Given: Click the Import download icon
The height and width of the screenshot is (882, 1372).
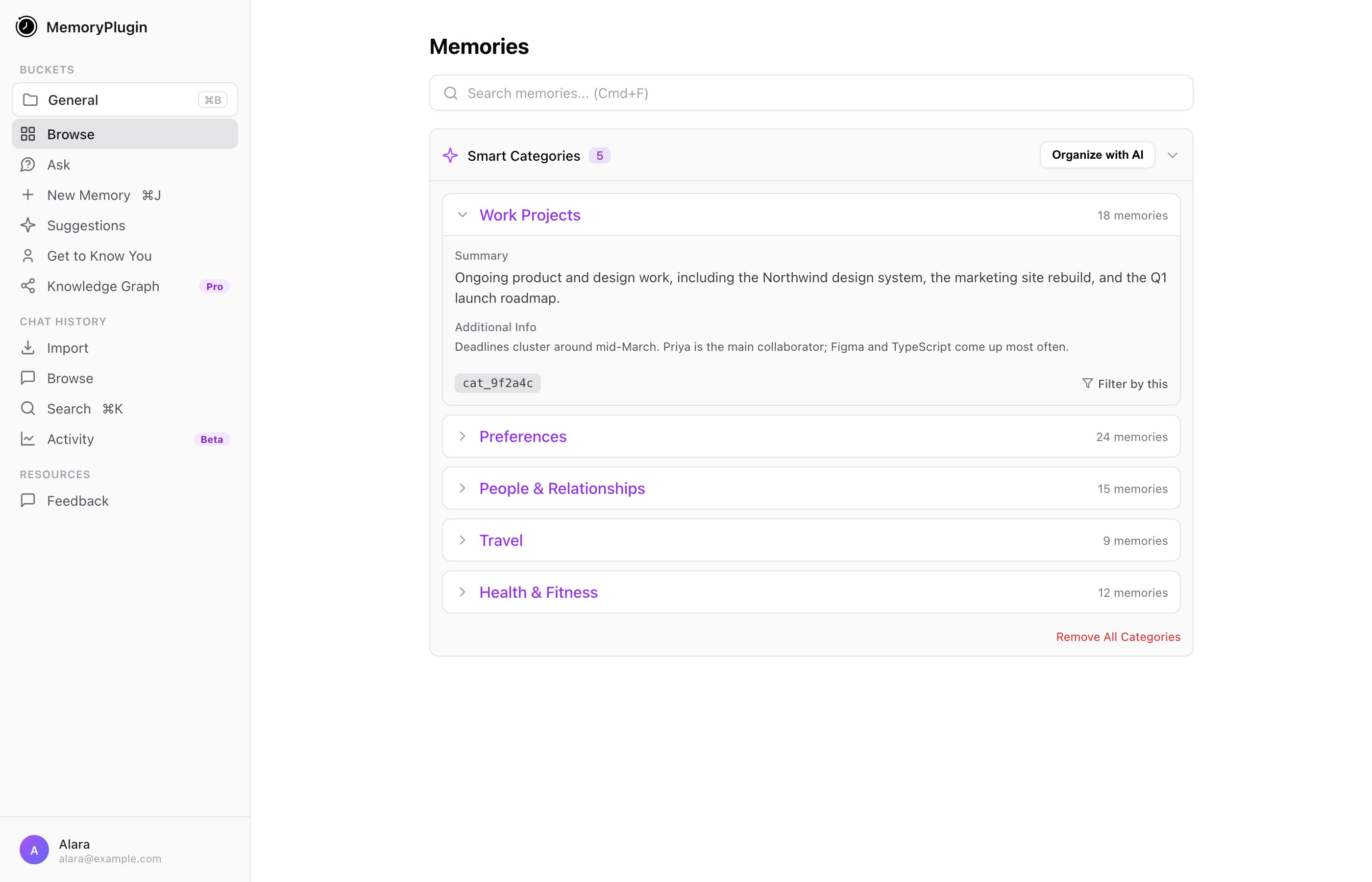Looking at the screenshot, I should [x=28, y=347].
